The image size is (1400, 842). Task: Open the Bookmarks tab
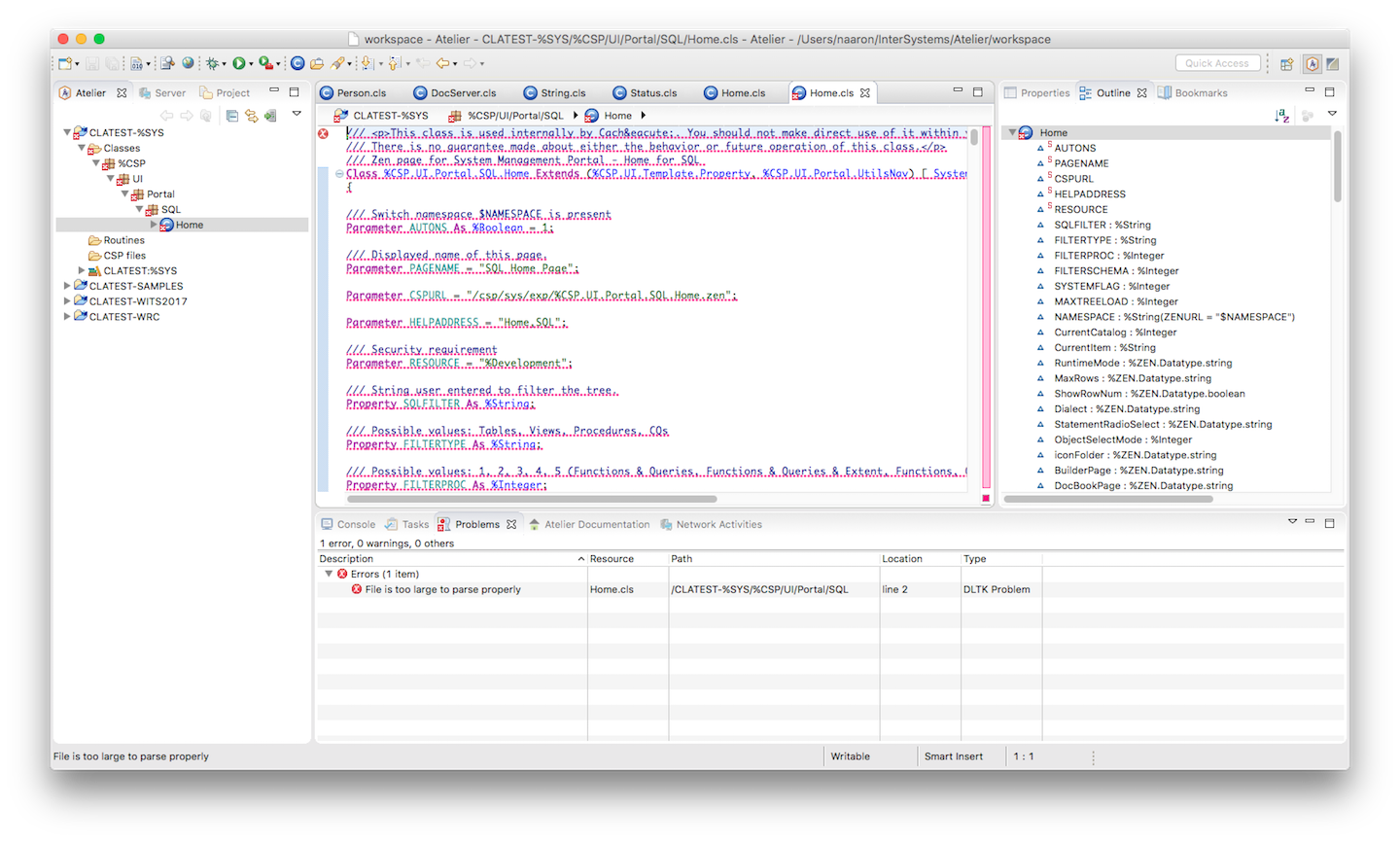point(1193,93)
